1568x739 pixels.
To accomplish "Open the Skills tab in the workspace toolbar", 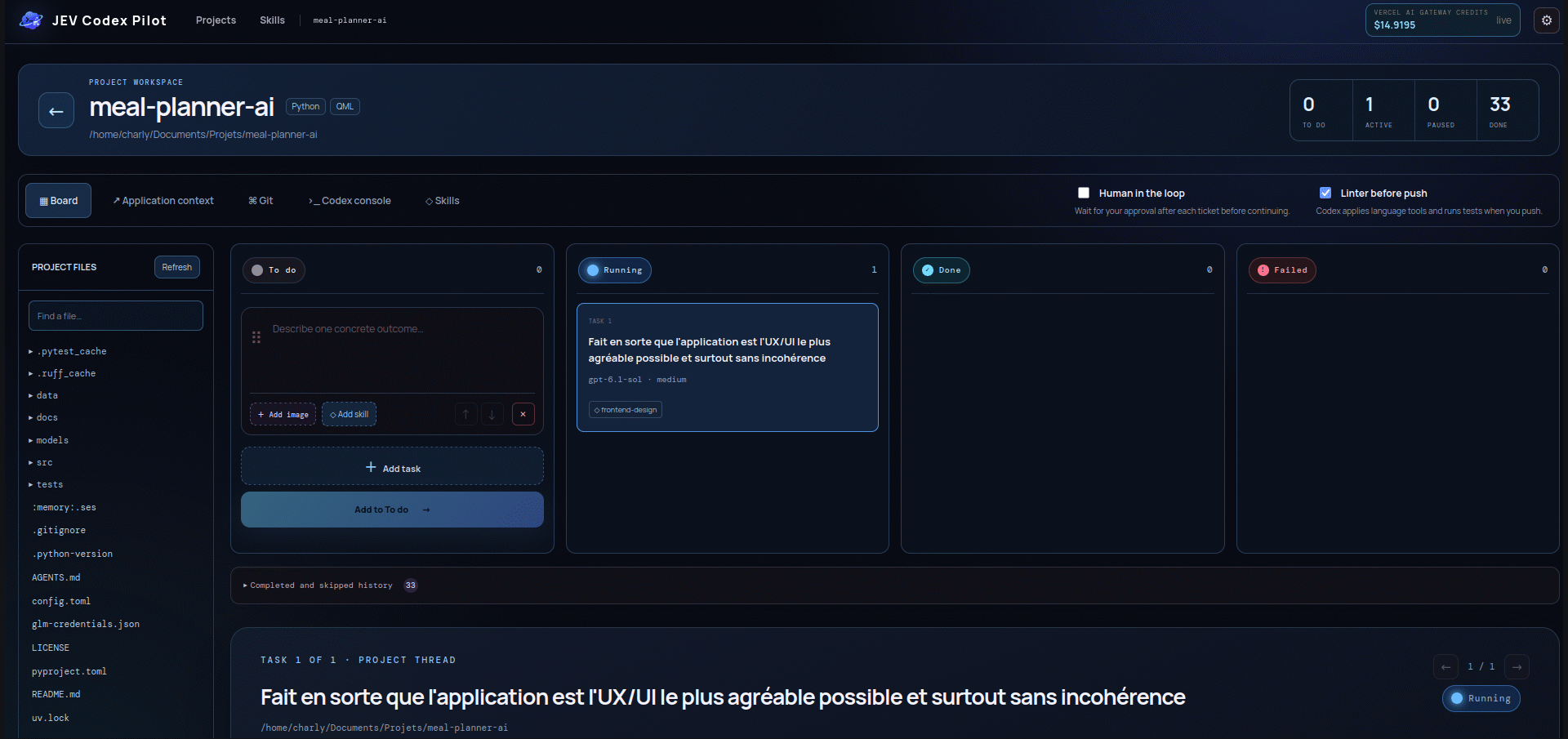I will (x=443, y=201).
